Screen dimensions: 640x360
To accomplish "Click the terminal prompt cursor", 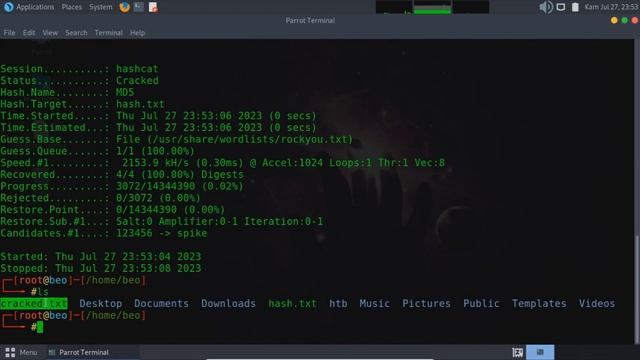I will click(x=40, y=327).
